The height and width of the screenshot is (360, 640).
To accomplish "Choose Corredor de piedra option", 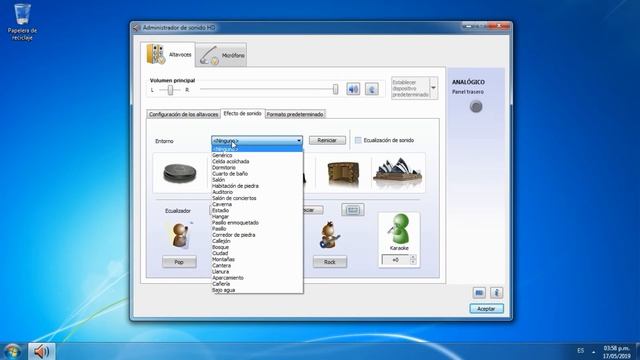I will tap(257, 235).
